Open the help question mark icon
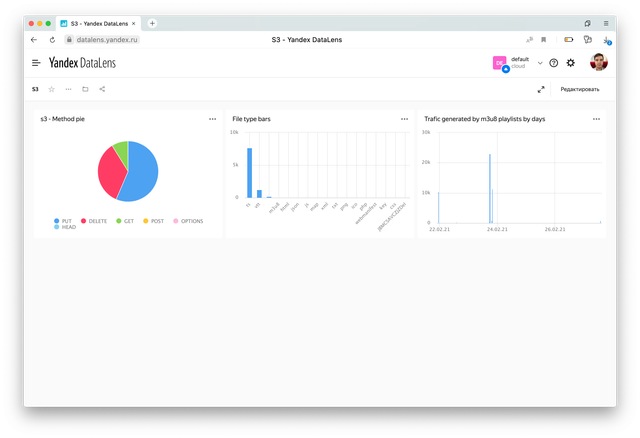 tap(554, 62)
